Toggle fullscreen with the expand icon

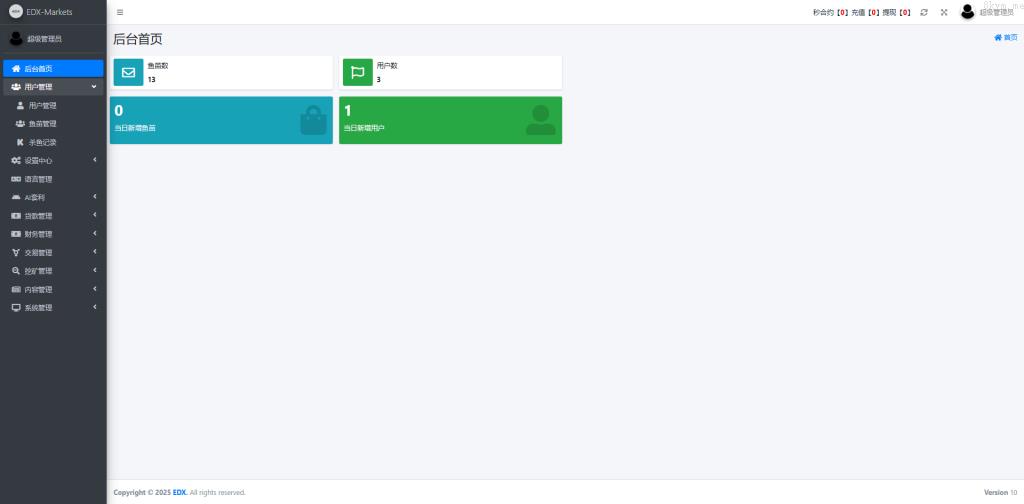[944, 12]
